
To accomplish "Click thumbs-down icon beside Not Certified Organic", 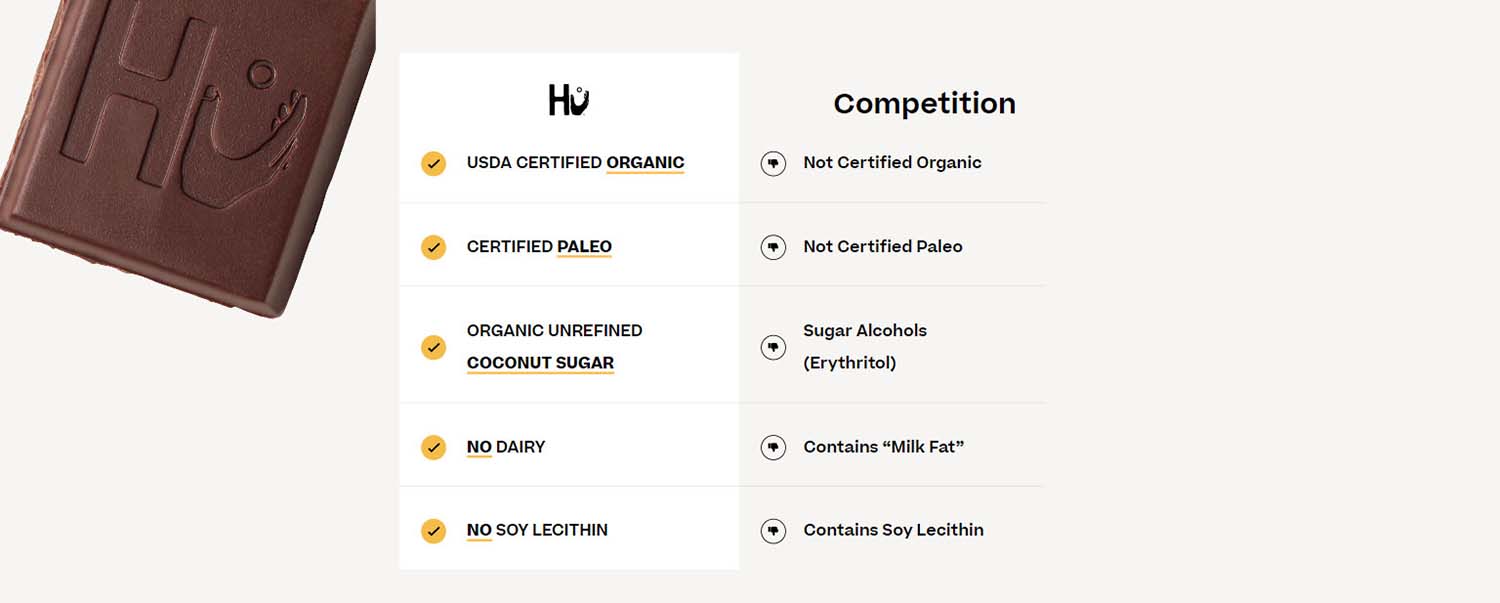I will (773, 163).
